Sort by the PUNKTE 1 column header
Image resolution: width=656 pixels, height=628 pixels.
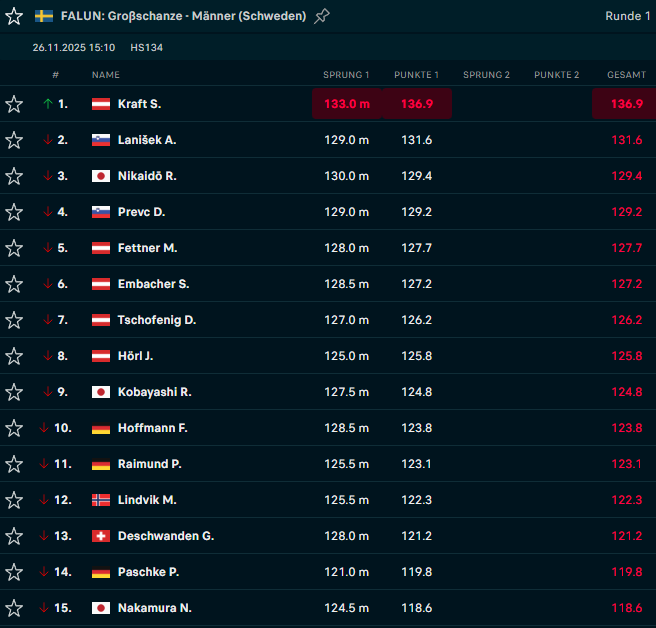click(416, 75)
